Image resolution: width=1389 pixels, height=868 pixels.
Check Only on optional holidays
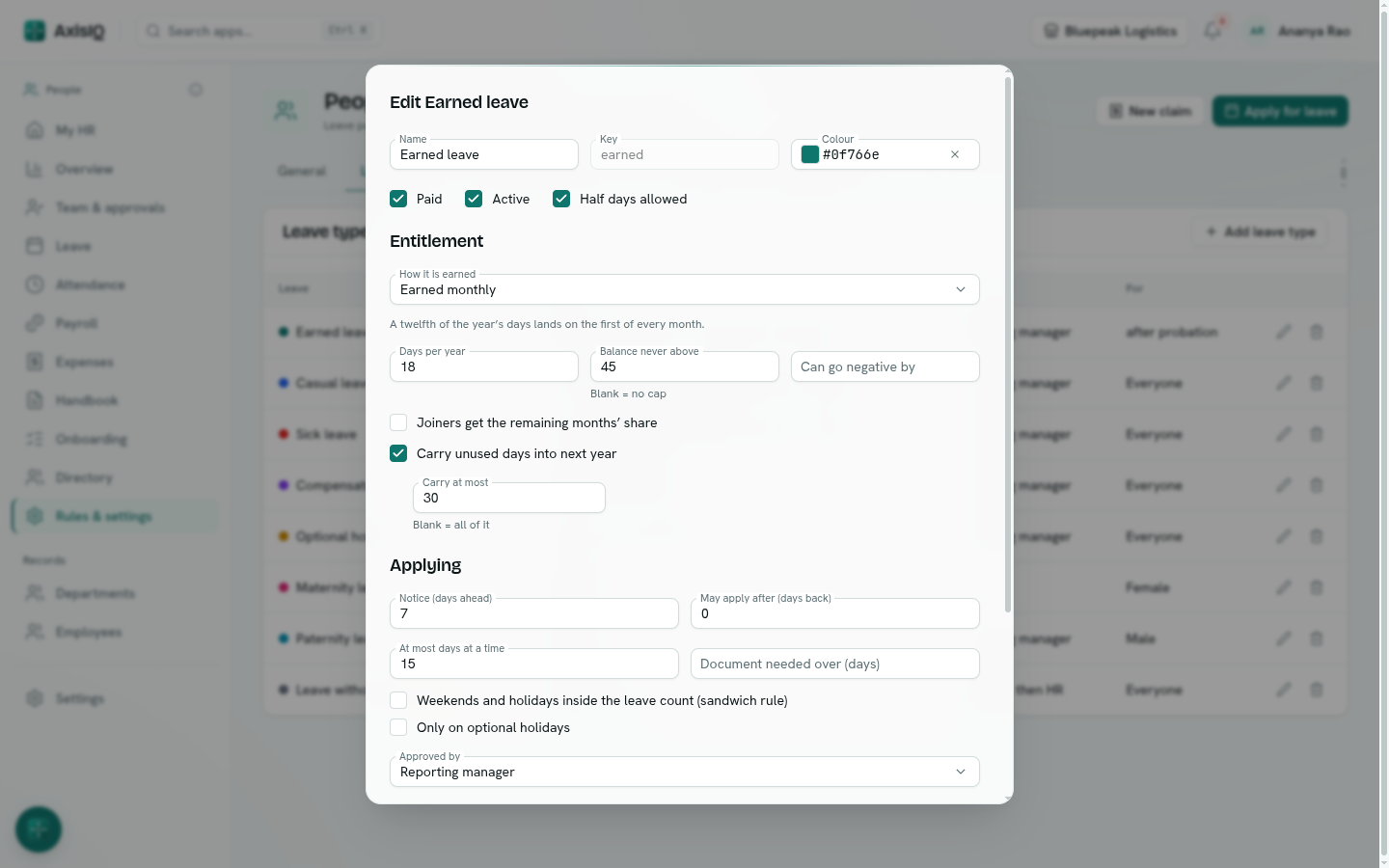(x=398, y=727)
